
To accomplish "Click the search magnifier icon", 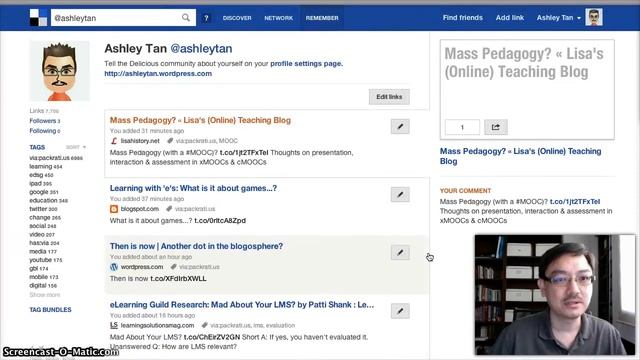I will click(186, 18).
